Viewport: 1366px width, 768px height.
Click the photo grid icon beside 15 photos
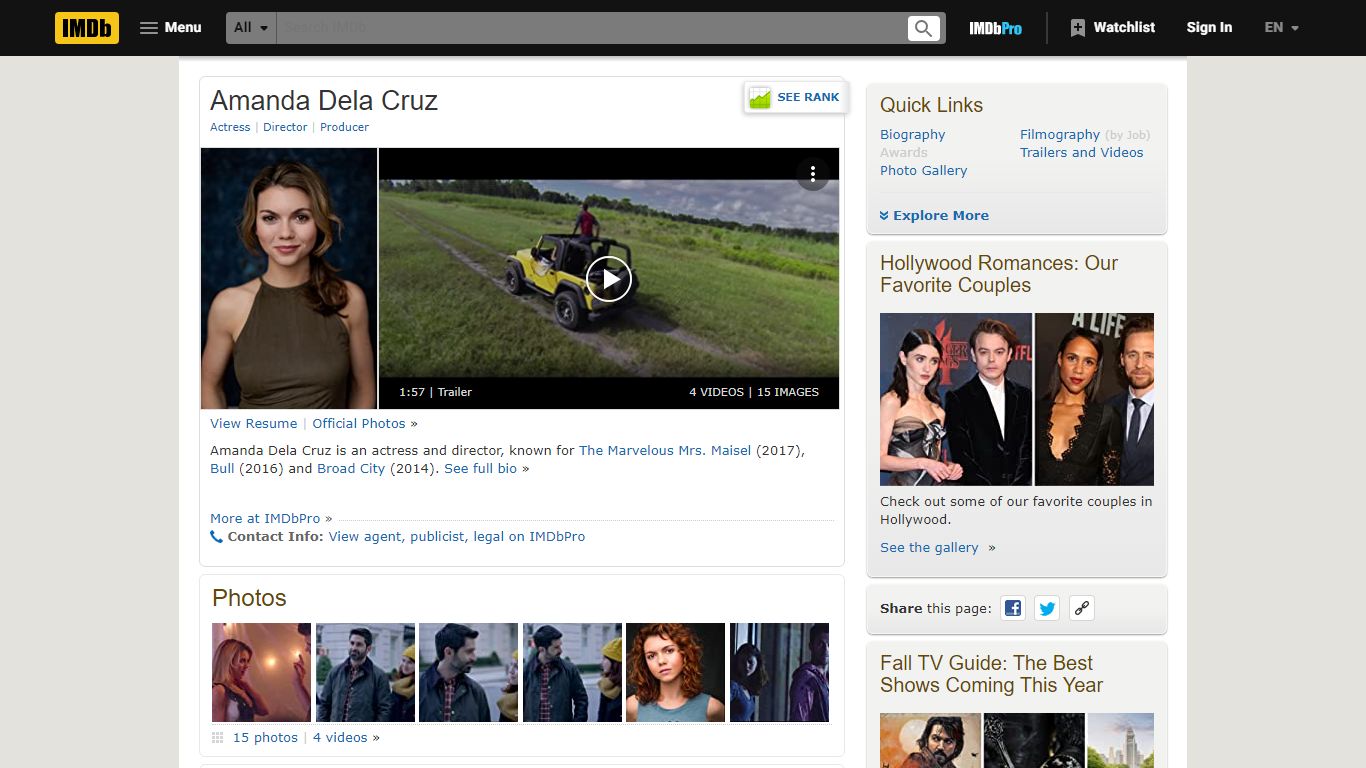coord(218,738)
